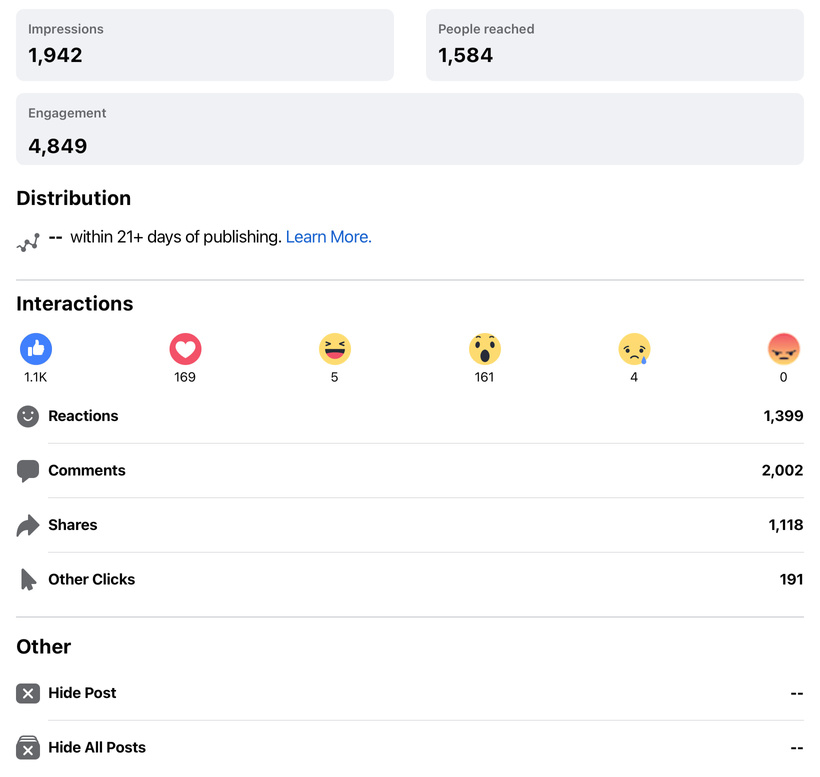Click the Sad crying reaction icon
The width and height of the screenshot is (820, 777).
634,349
